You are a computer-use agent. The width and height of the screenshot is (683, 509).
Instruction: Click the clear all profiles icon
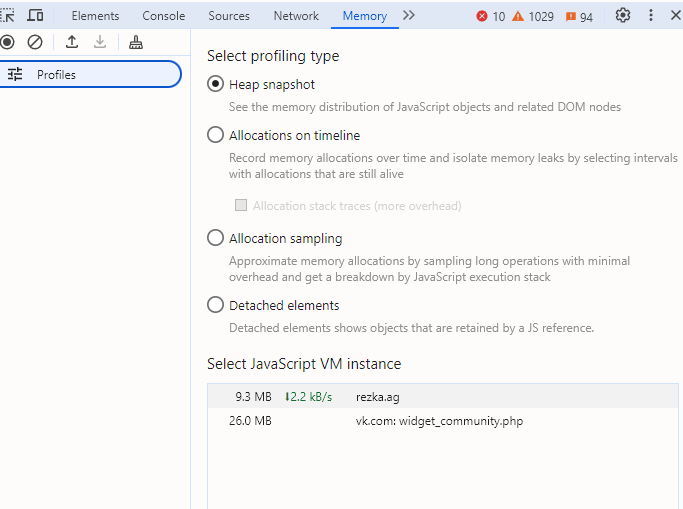pos(35,42)
